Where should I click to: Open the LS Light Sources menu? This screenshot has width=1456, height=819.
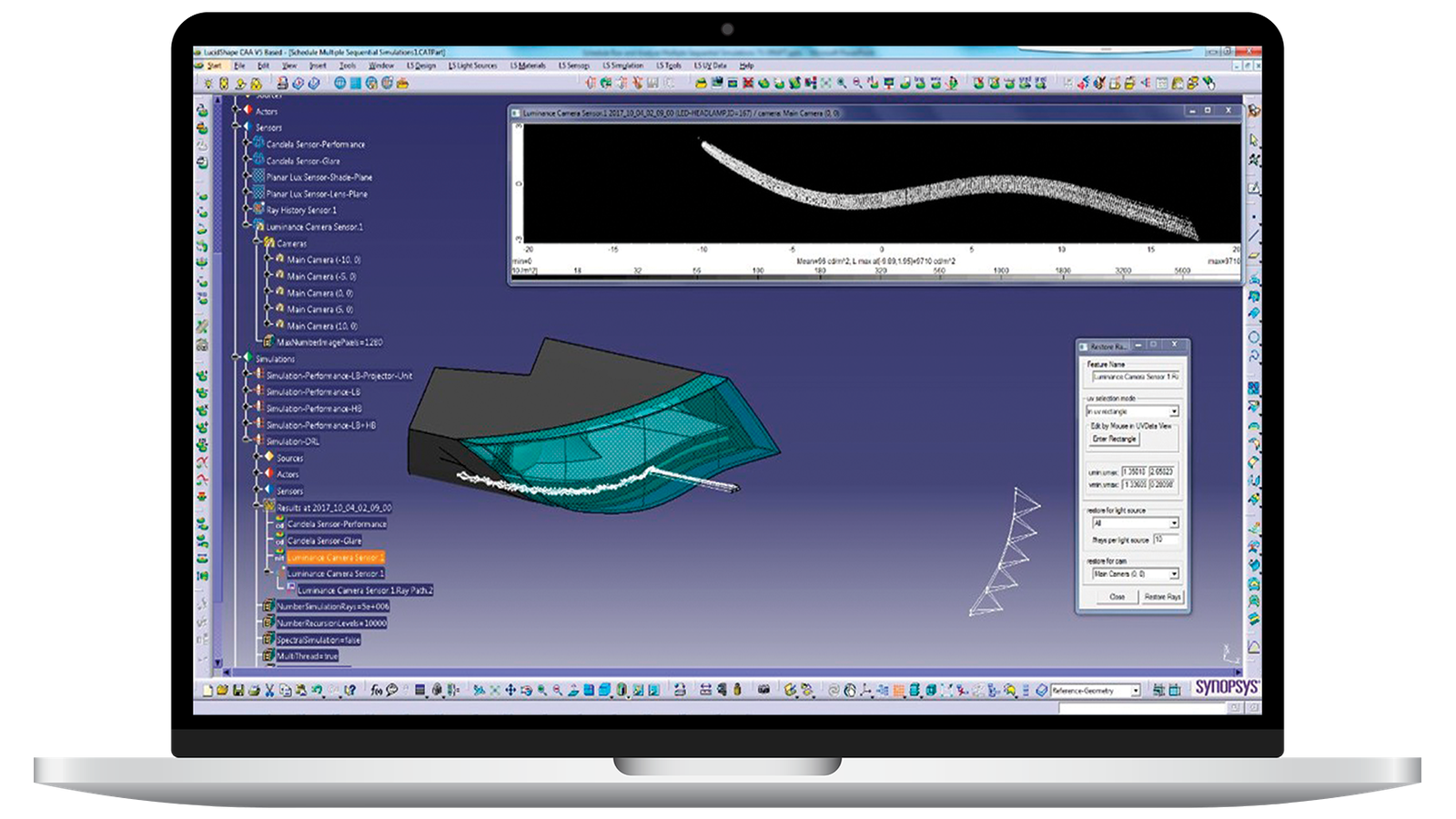tap(473, 66)
